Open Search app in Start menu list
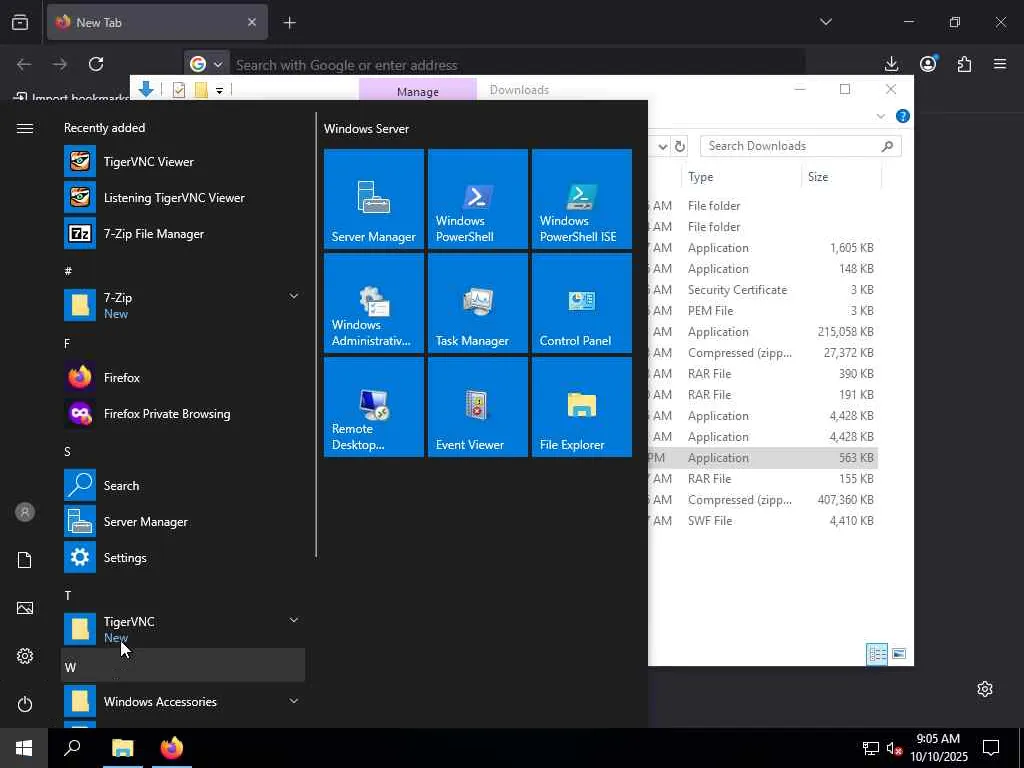Viewport: 1024px width, 768px height. [183, 485]
